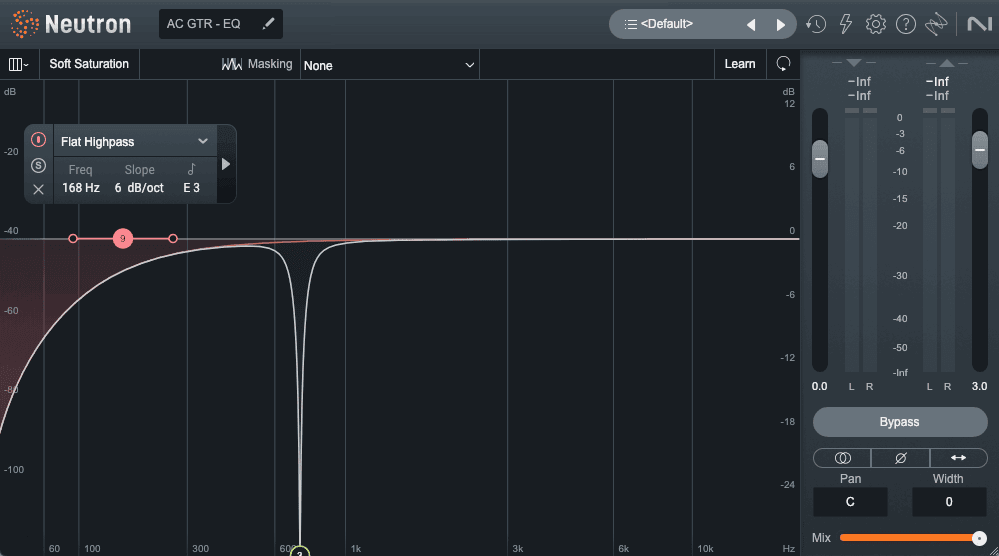Click the right bandwidth handle of band 9
This screenshot has width=999, height=556.
tap(173, 239)
